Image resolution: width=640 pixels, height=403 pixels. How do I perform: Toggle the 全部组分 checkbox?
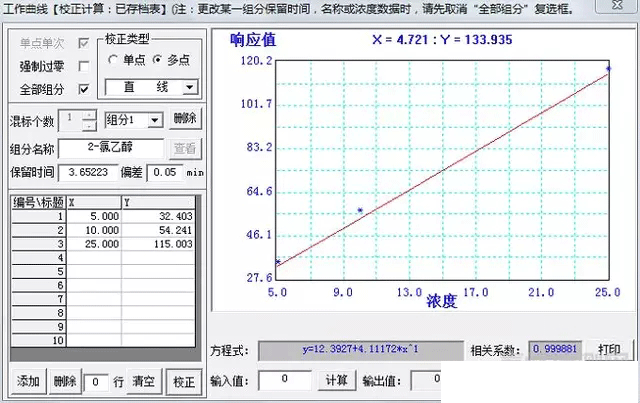pyautogui.click(x=83, y=89)
